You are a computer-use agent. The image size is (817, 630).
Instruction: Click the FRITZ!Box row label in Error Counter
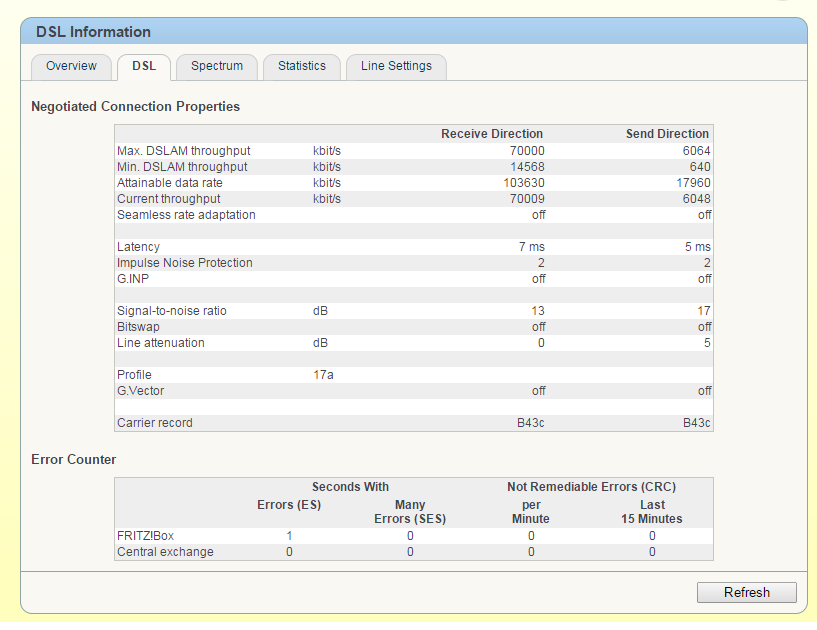145,536
